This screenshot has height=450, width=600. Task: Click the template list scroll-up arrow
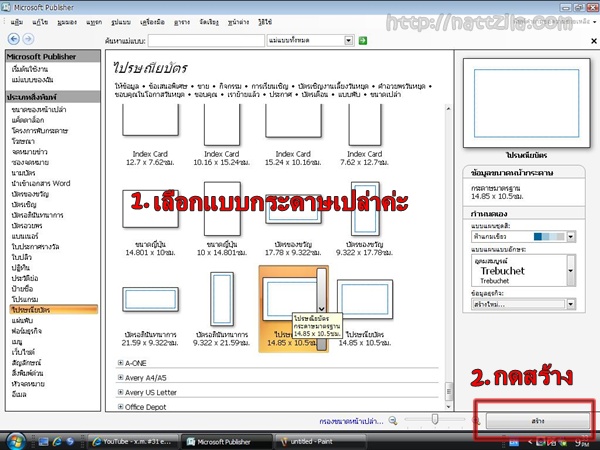(448, 109)
